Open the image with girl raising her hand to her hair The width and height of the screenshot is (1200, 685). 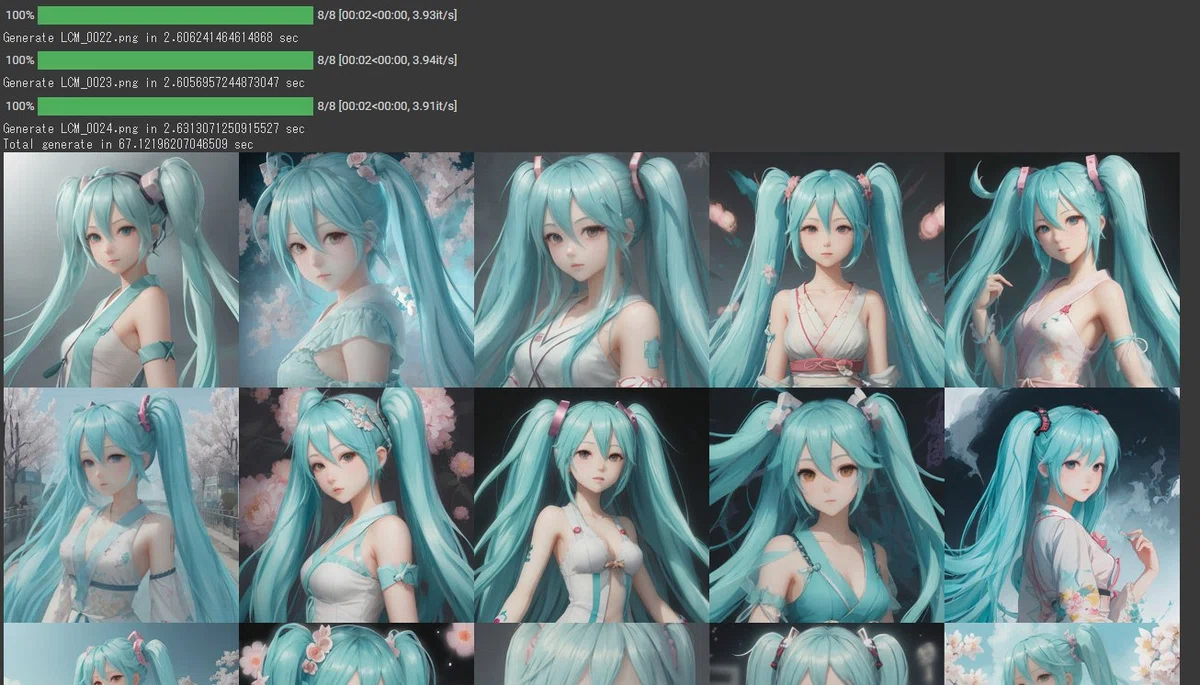tap(1062, 270)
